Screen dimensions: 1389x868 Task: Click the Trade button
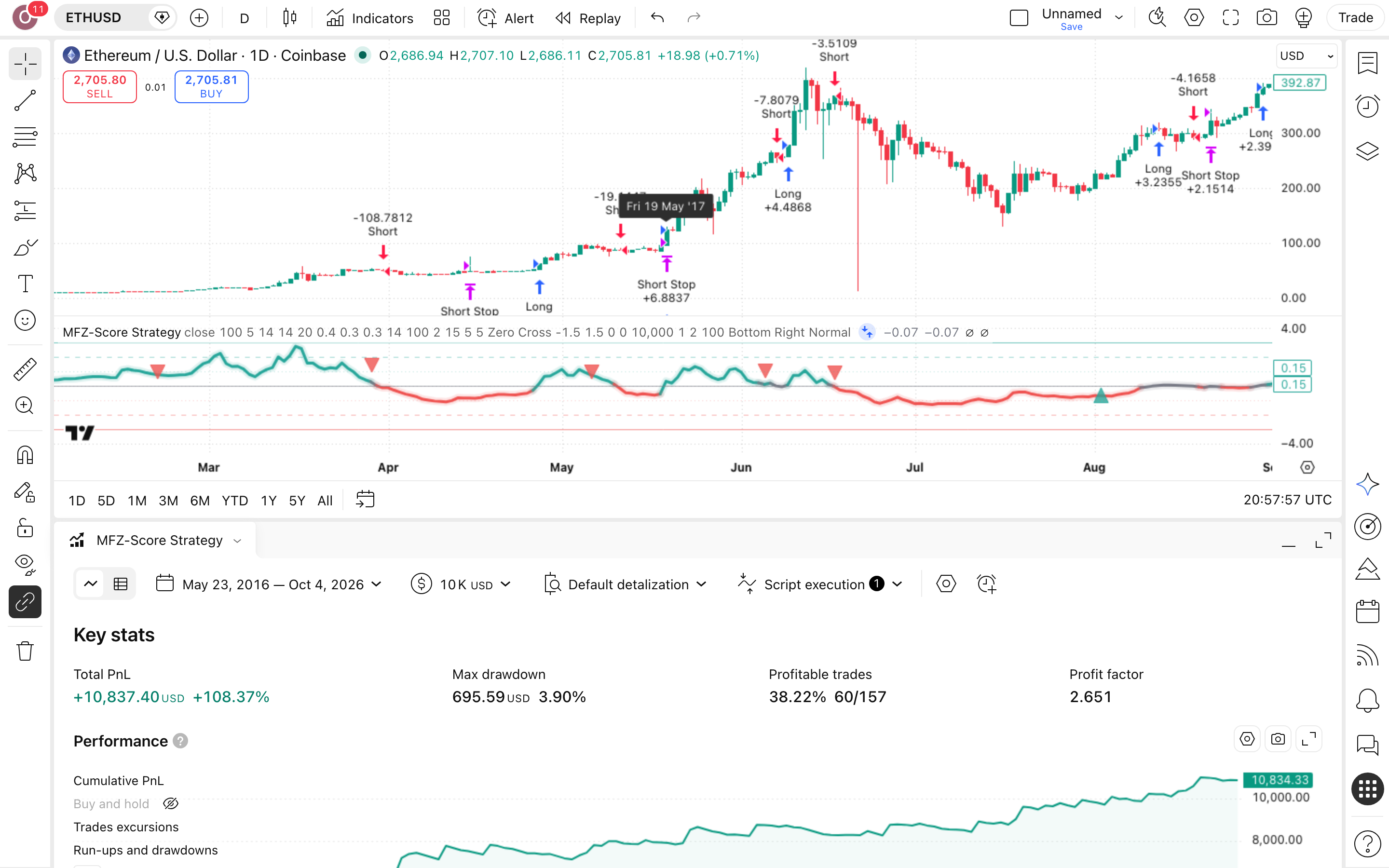click(x=1355, y=18)
